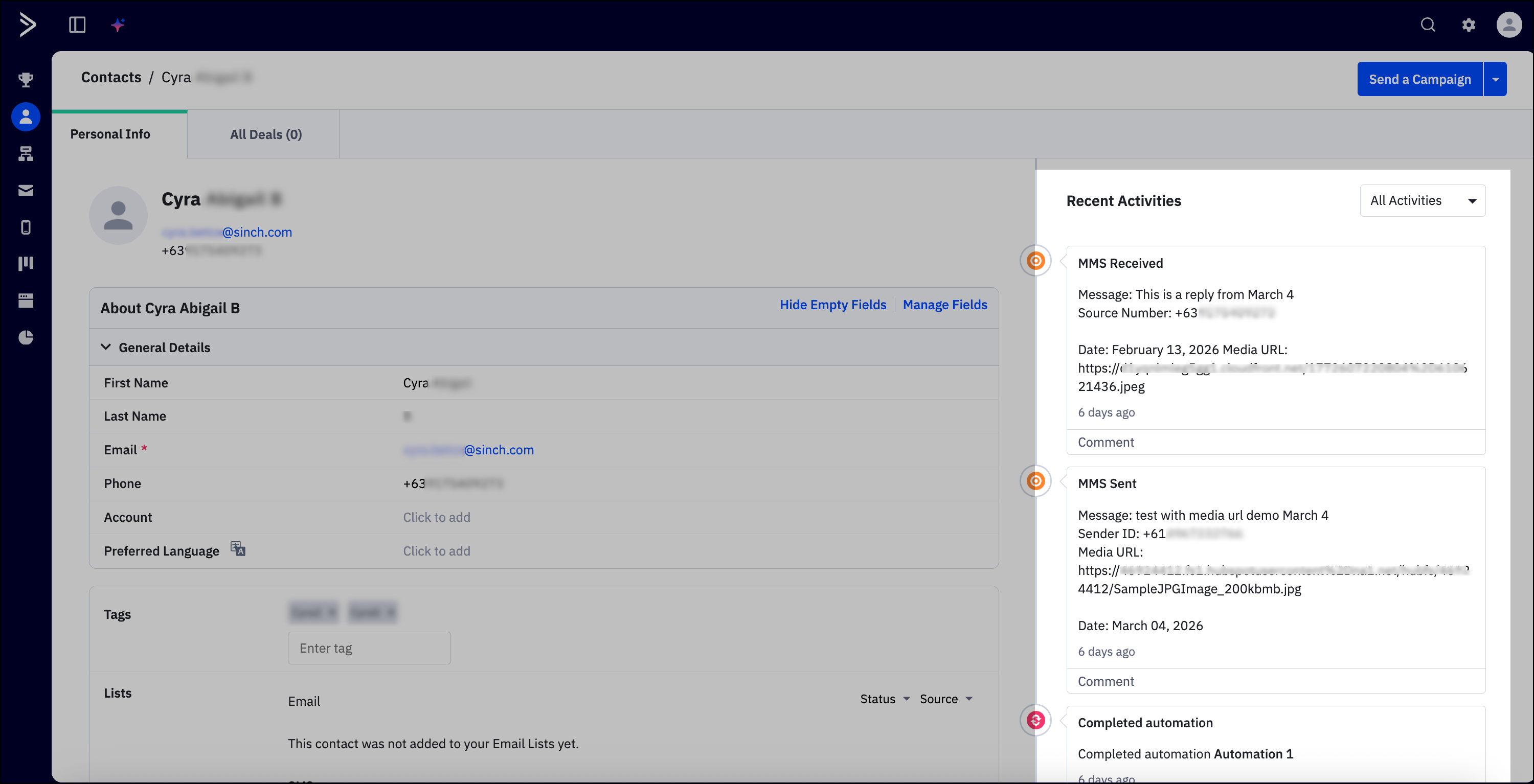Click the About Cyra Abigail B heading

[170, 308]
